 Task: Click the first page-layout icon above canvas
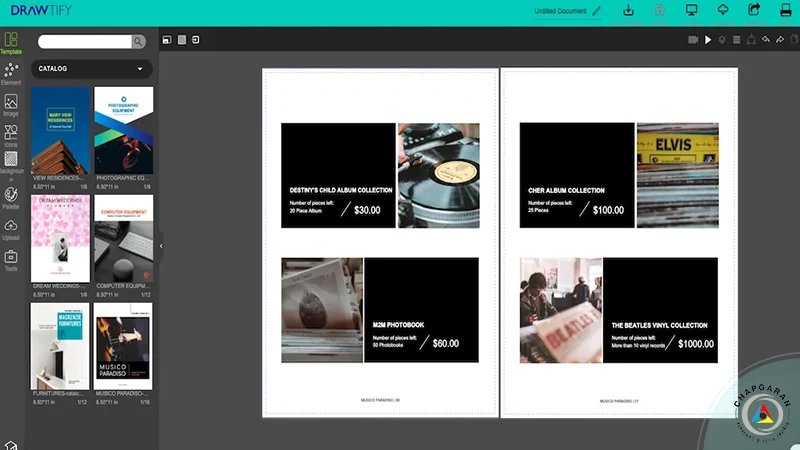point(167,40)
